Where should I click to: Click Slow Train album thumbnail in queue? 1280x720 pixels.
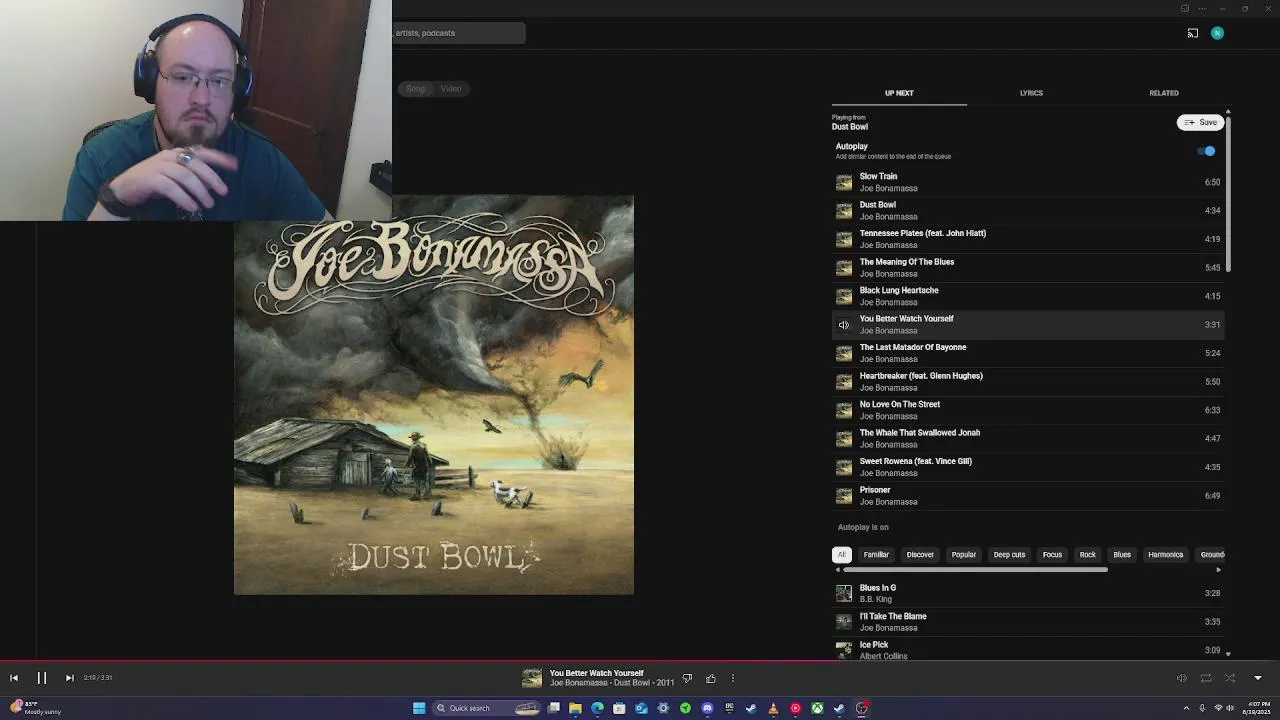click(844, 182)
